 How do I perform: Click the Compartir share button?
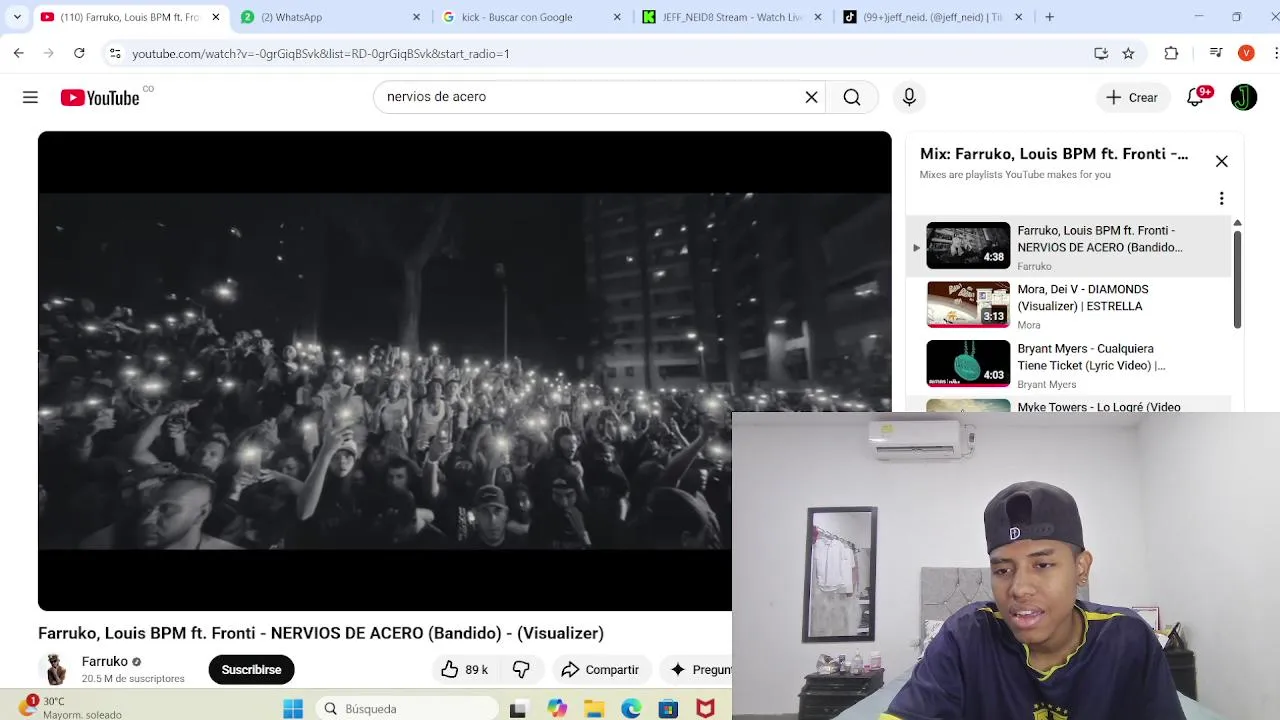pyautogui.click(x=600, y=669)
